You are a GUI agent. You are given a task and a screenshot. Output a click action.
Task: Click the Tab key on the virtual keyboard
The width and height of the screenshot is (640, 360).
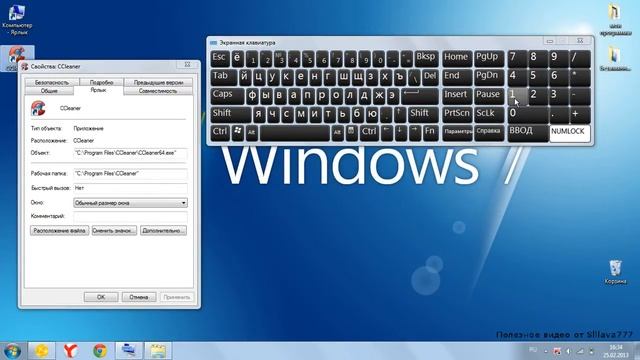[x=224, y=78]
